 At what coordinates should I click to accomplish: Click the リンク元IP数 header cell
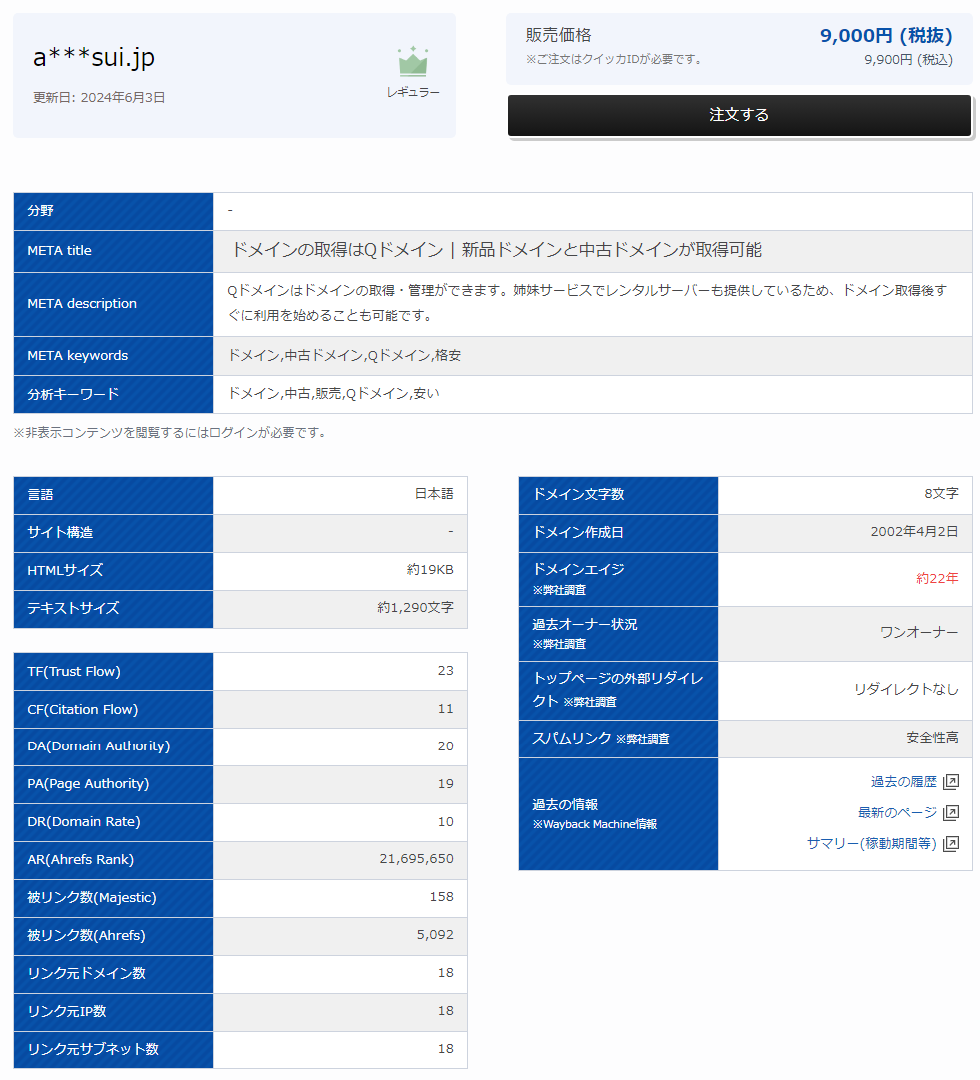coord(114,1012)
